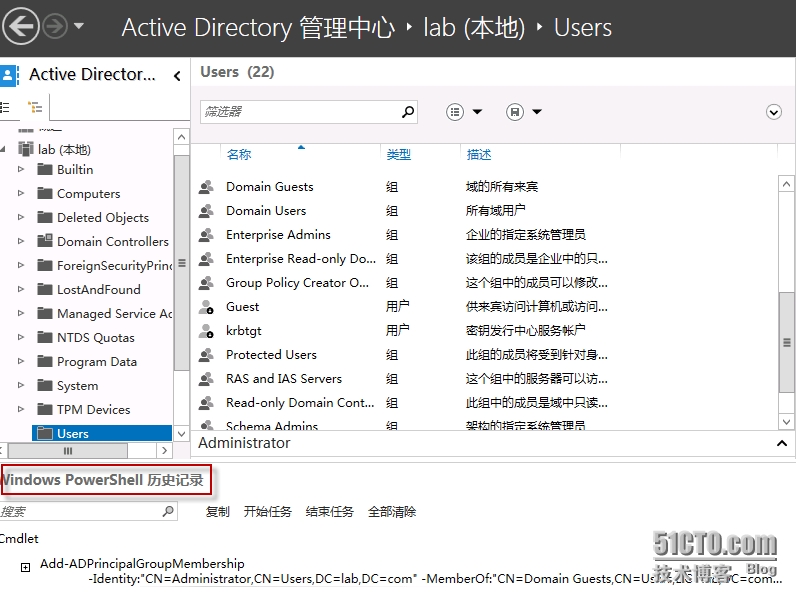Image resolution: width=796 pixels, height=602 pixels.
Task: Select the System container
Action: [78, 386]
